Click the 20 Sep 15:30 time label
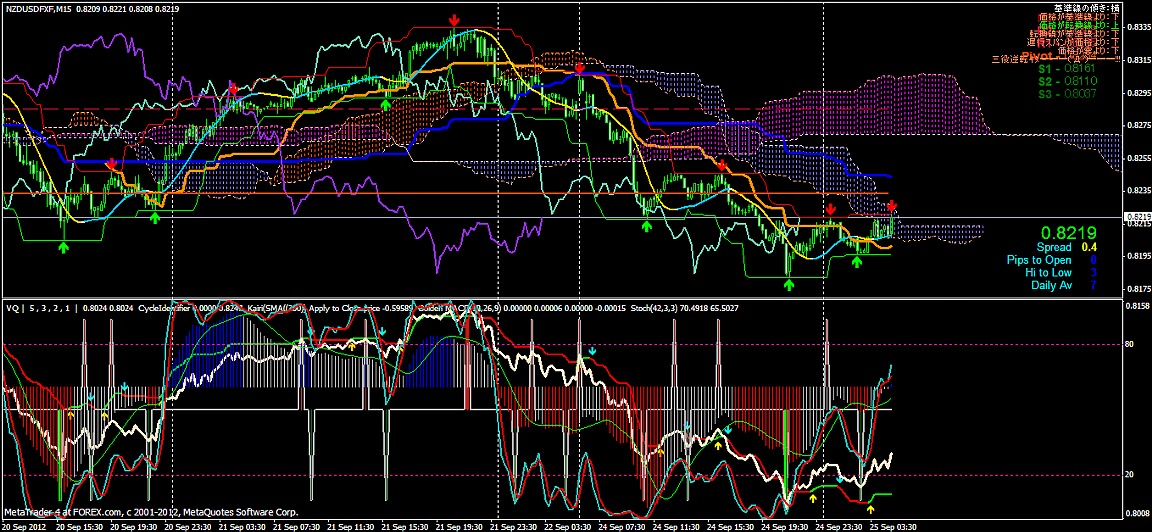The height and width of the screenshot is (532, 1152). tap(79, 526)
